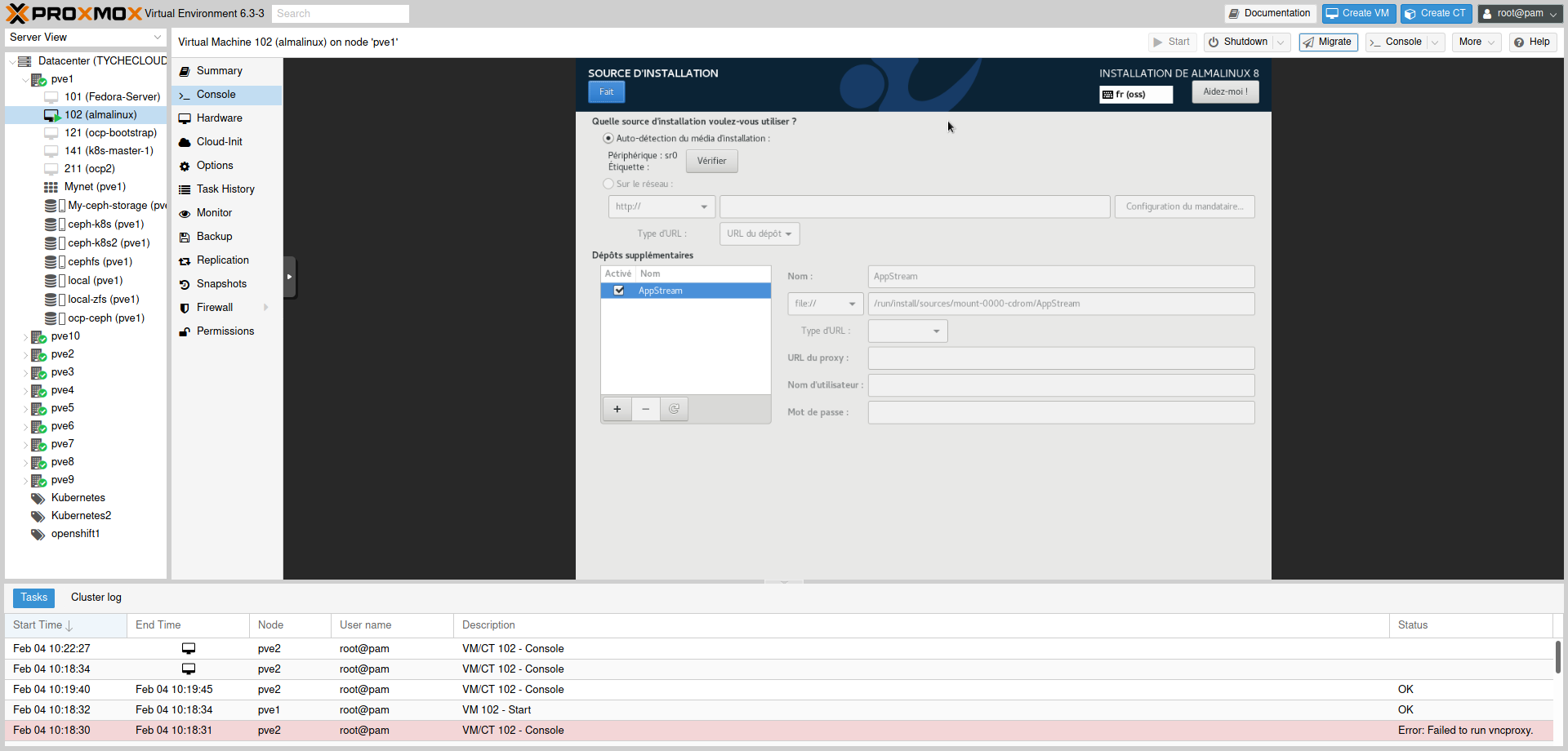The image size is (1568, 751).
Task: Click the Mynet (pve1) network grid icon
Action: (51, 187)
